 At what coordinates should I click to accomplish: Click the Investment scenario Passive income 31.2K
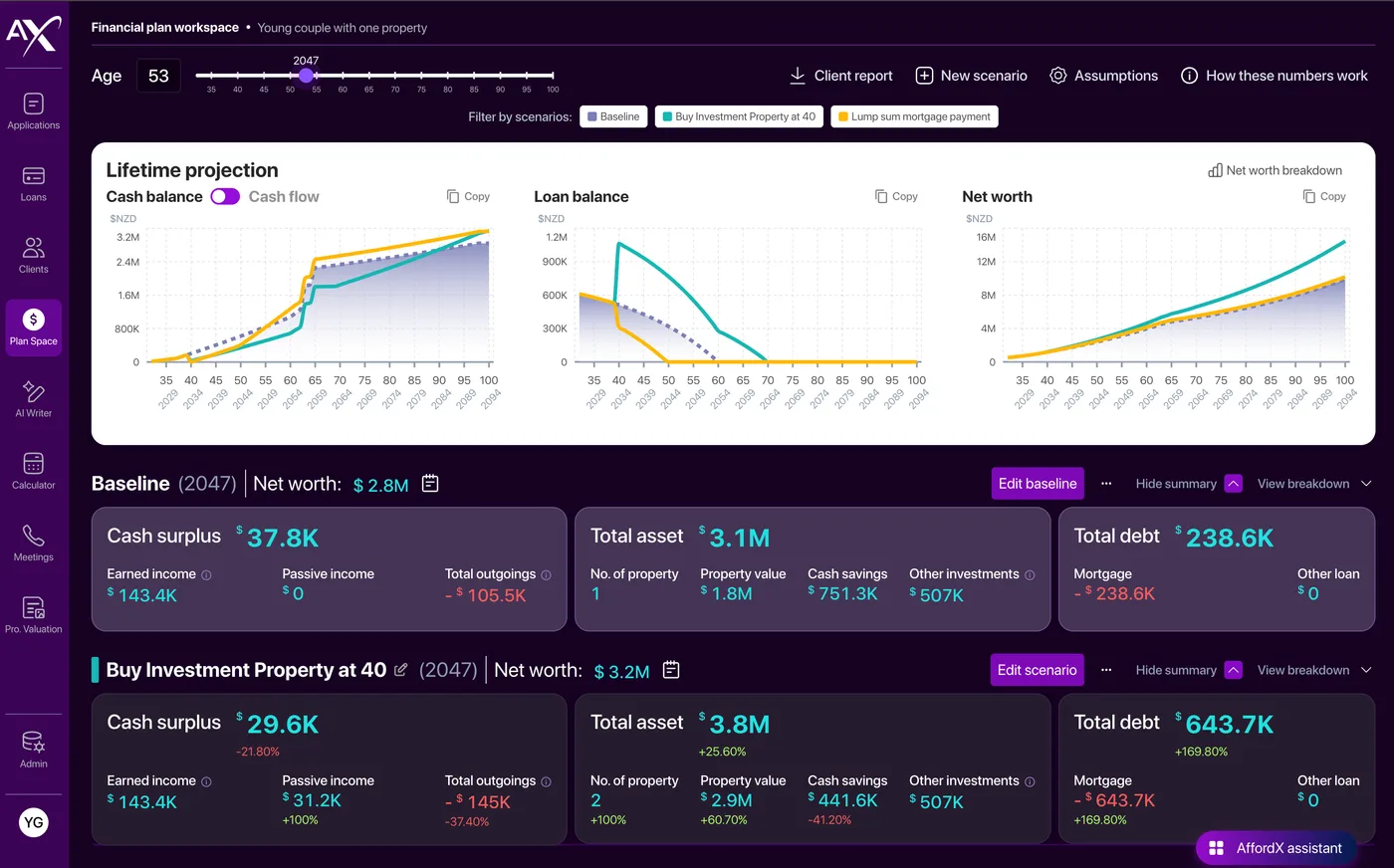[313, 800]
